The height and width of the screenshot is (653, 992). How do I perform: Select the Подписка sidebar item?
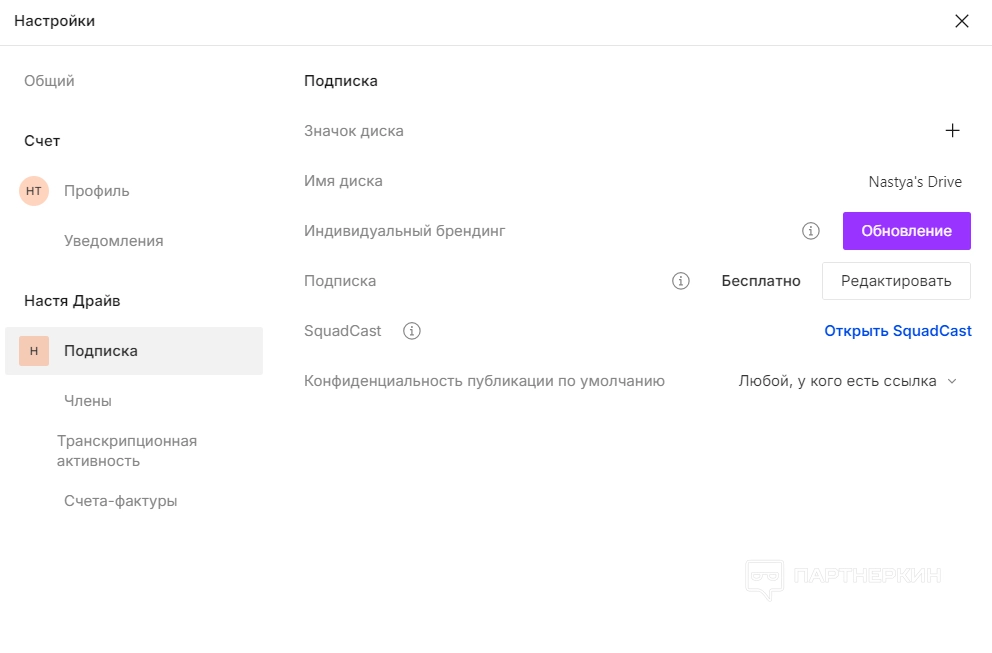coord(101,351)
